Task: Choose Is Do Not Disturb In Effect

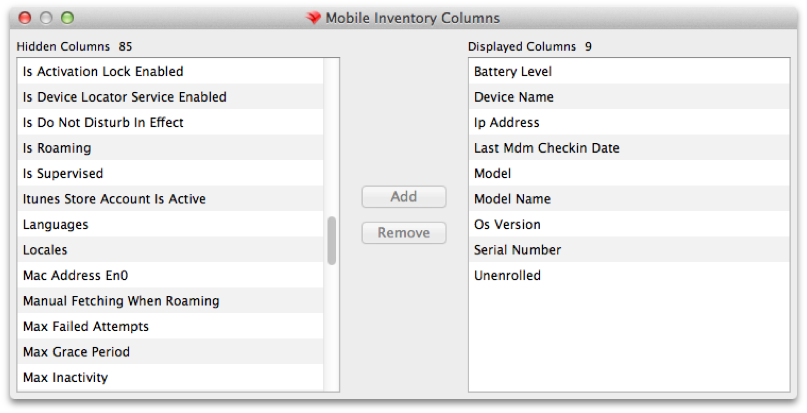Action: point(170,122)
